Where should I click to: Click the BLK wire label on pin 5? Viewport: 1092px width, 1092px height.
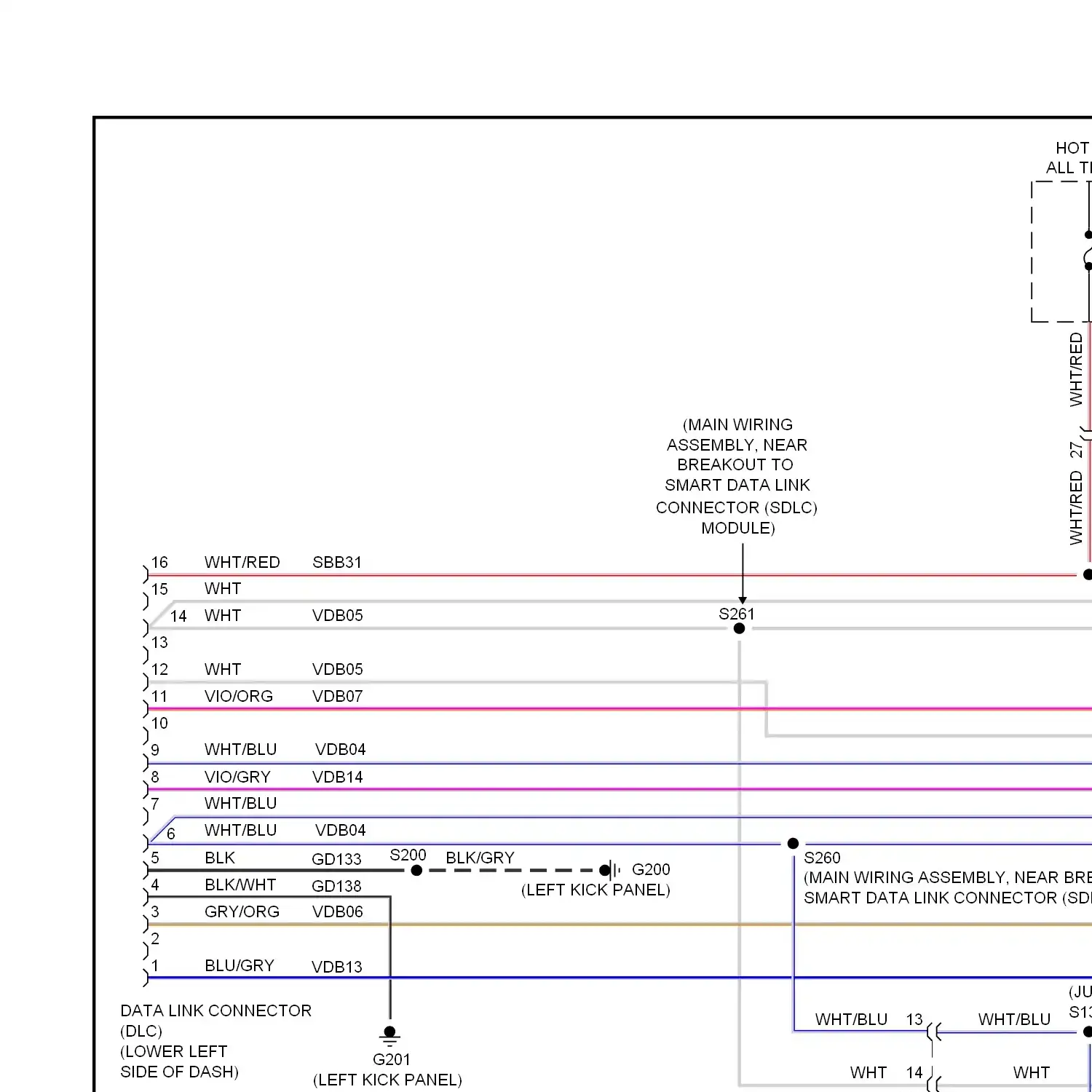point(220,858)
